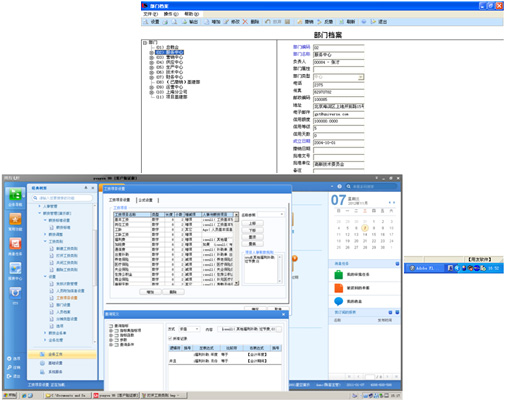The width and height of the screenshot is (505, 401).
Task: Click the orange document icon in right panel
Action: coord(338,288)
